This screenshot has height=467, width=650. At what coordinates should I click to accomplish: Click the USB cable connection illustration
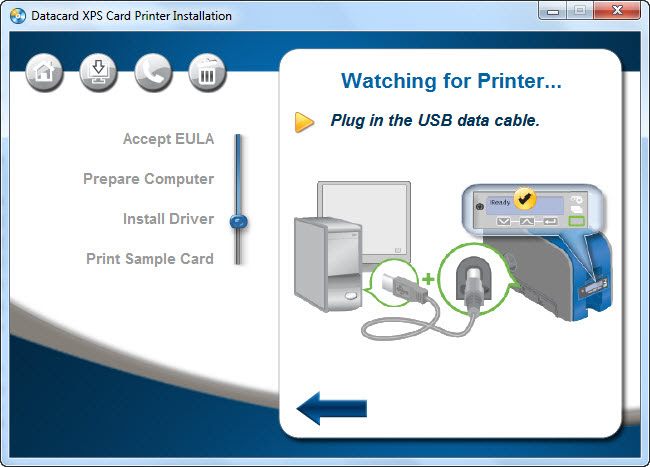[x=439, y=290]
